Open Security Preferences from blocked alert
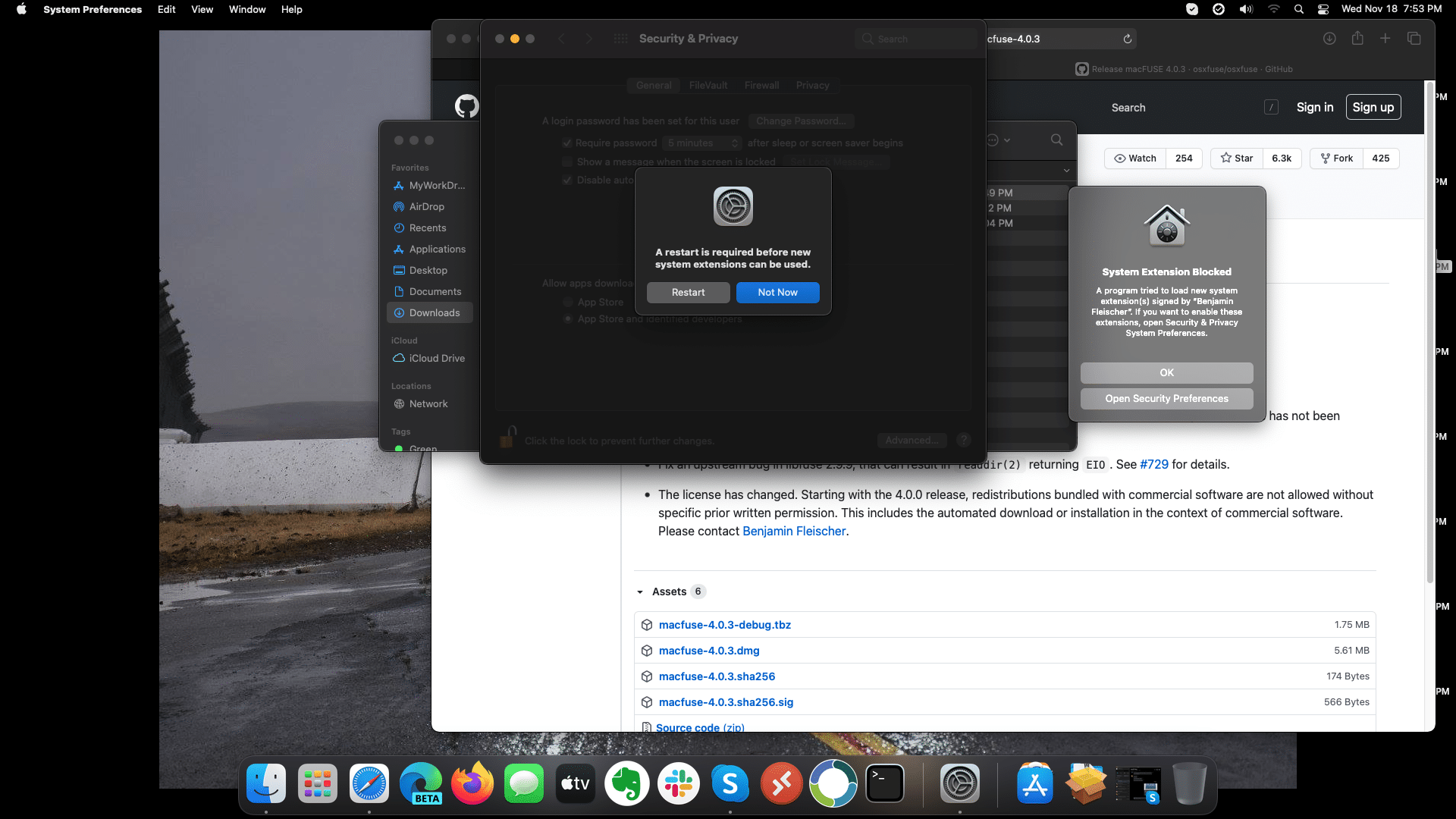Image resolution: width=1456 pixels, height=819 pixels. point(1166,399)
